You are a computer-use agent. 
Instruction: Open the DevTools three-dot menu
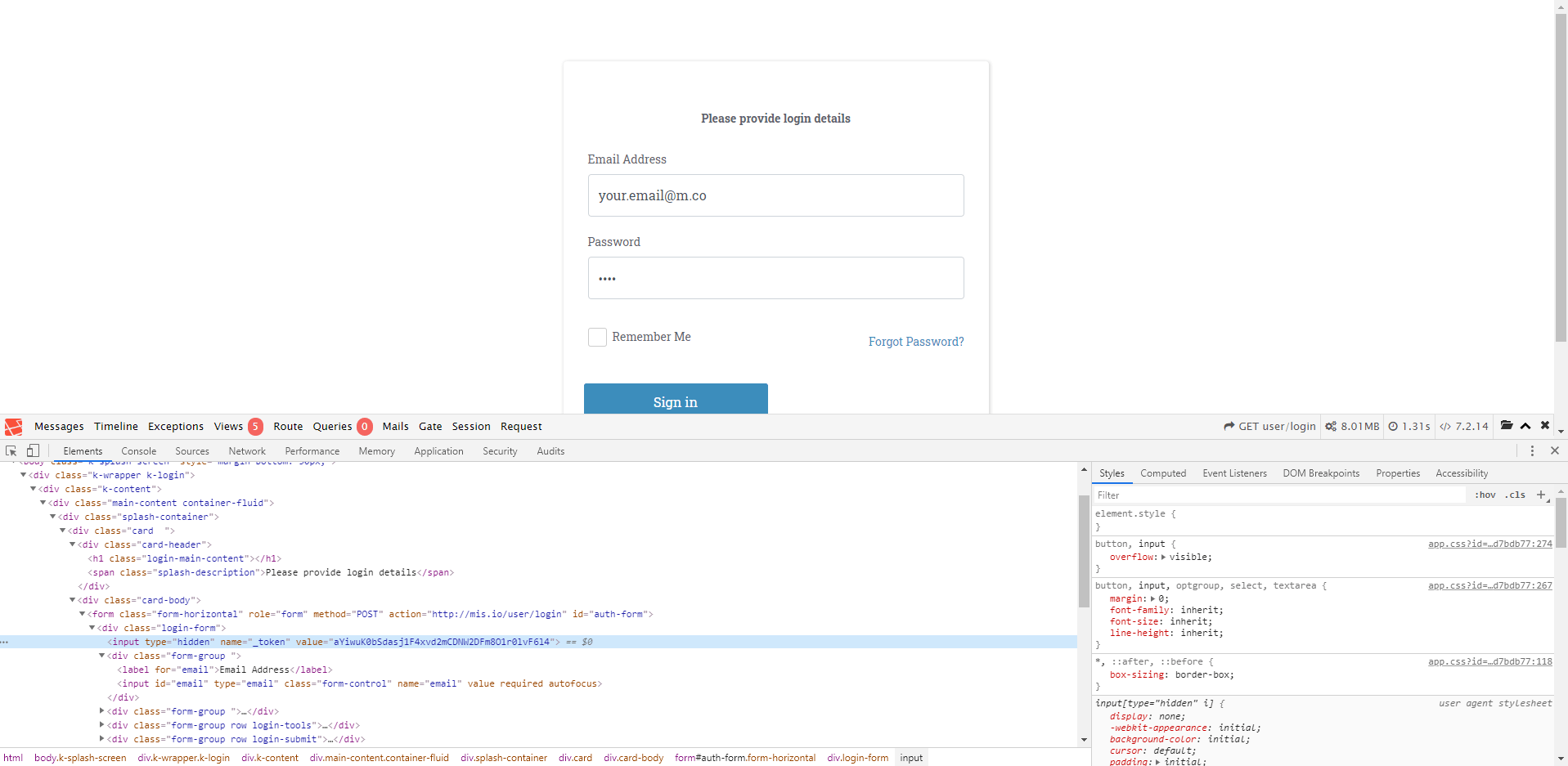[x=1532, y=450]
